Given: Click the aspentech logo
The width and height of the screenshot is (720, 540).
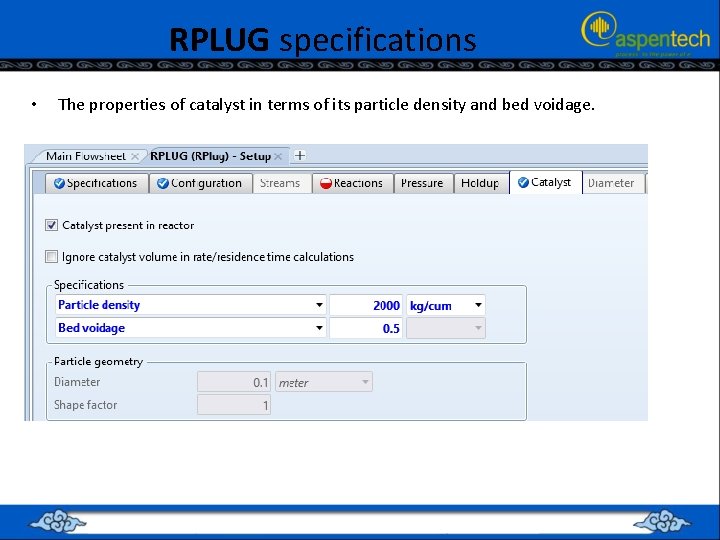Looking at the screenshot, I should point(646,34).
